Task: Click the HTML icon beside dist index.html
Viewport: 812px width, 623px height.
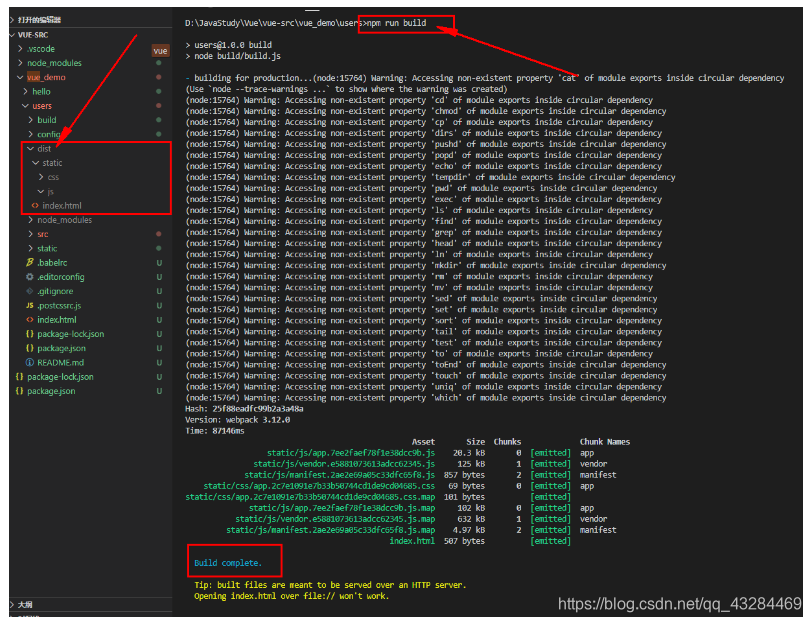Action: [x=35, y=206]
